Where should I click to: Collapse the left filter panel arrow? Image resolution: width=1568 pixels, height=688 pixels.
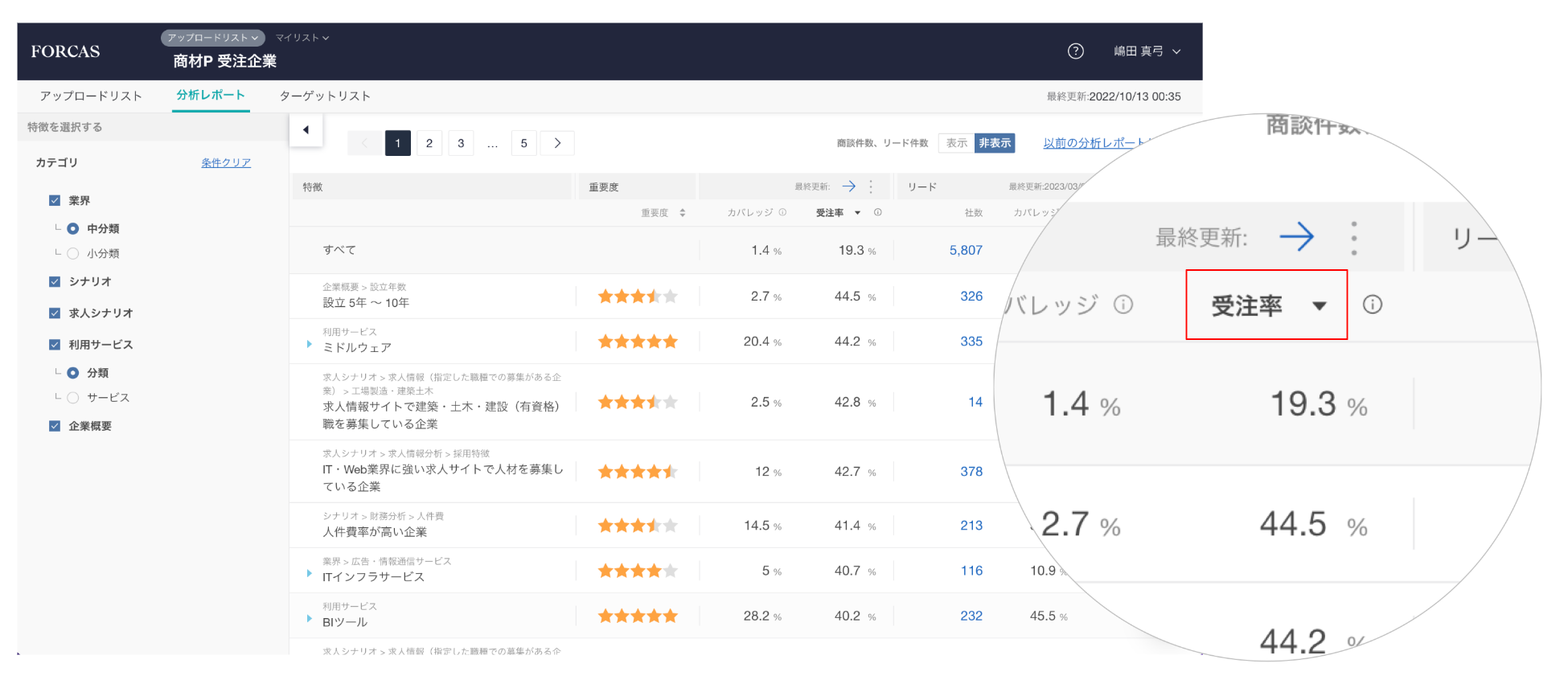(306, 129)
